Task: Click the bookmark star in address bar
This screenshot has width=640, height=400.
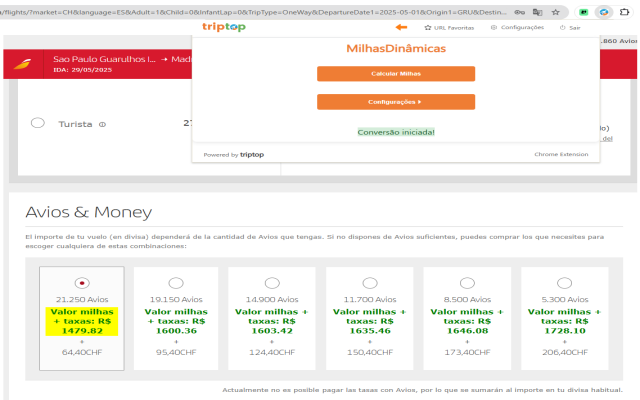Action: (556, 12)
